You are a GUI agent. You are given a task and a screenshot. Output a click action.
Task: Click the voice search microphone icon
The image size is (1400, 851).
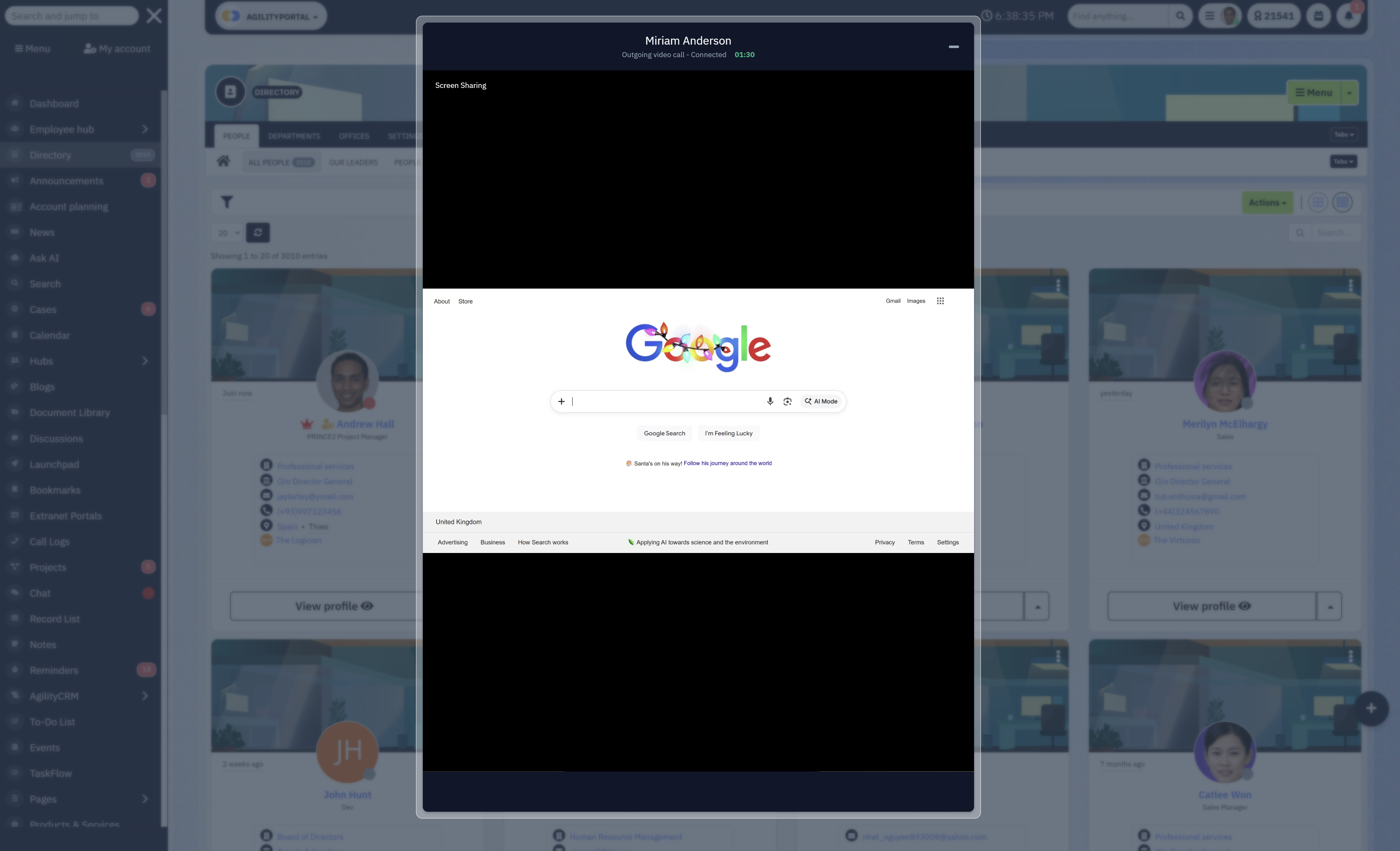point(770,401)
